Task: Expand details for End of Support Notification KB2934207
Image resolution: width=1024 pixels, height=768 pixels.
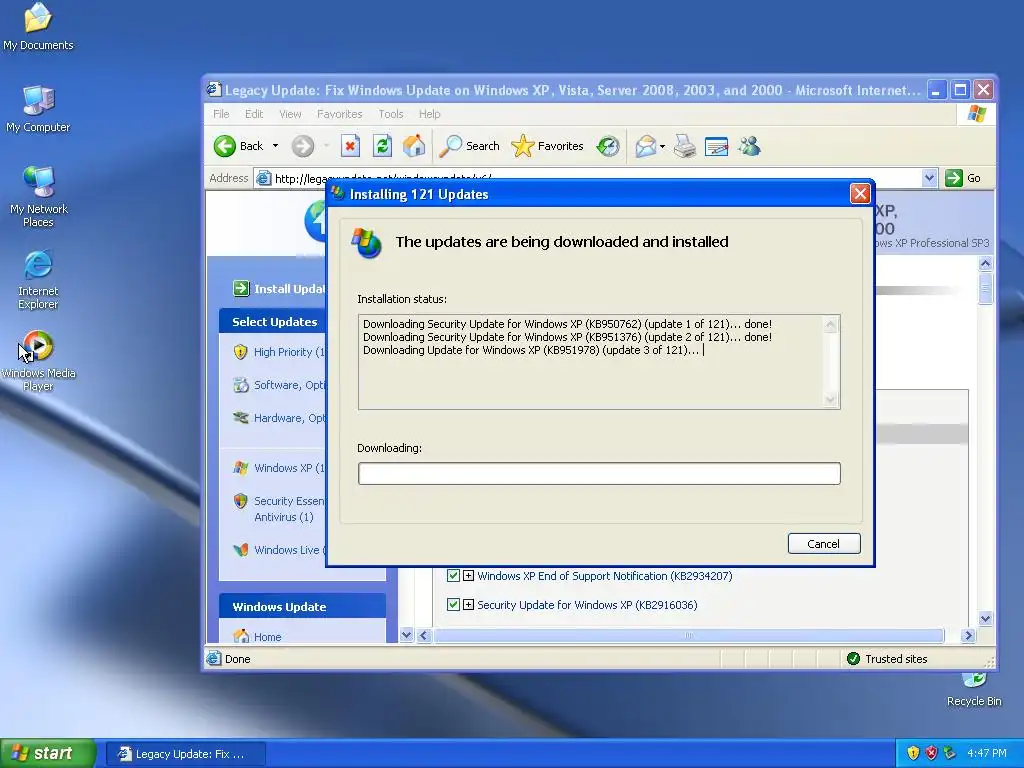Action: click(468, 575)
